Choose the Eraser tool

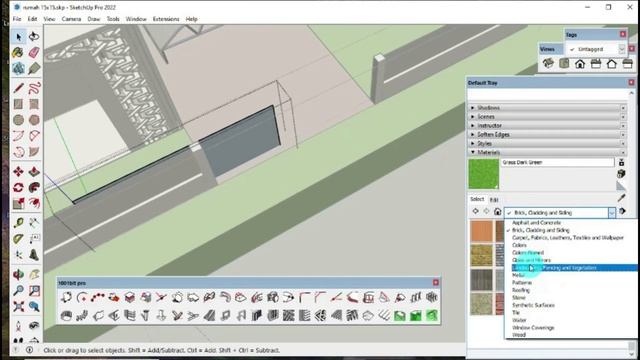34,52
